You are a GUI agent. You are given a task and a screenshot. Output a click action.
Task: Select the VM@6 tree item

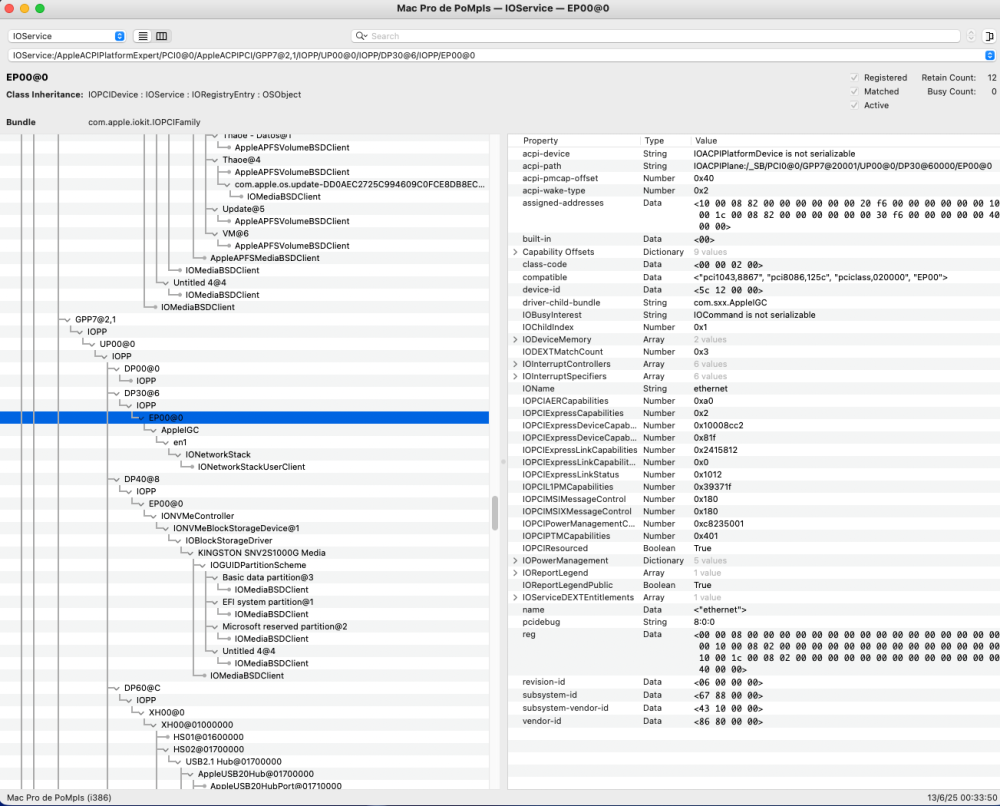point(235,234)
